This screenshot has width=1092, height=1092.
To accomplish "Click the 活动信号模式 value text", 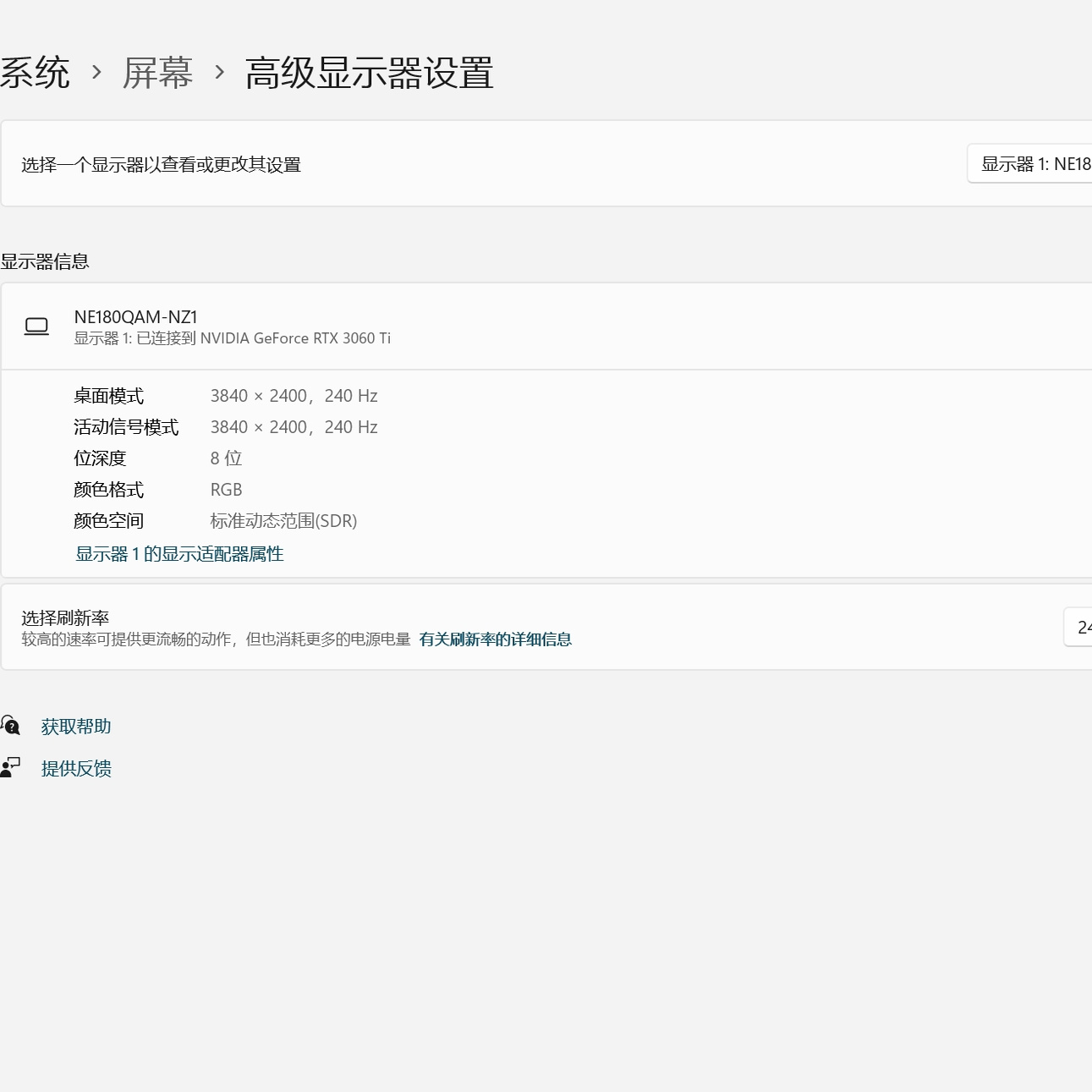I will coord(294,426).
